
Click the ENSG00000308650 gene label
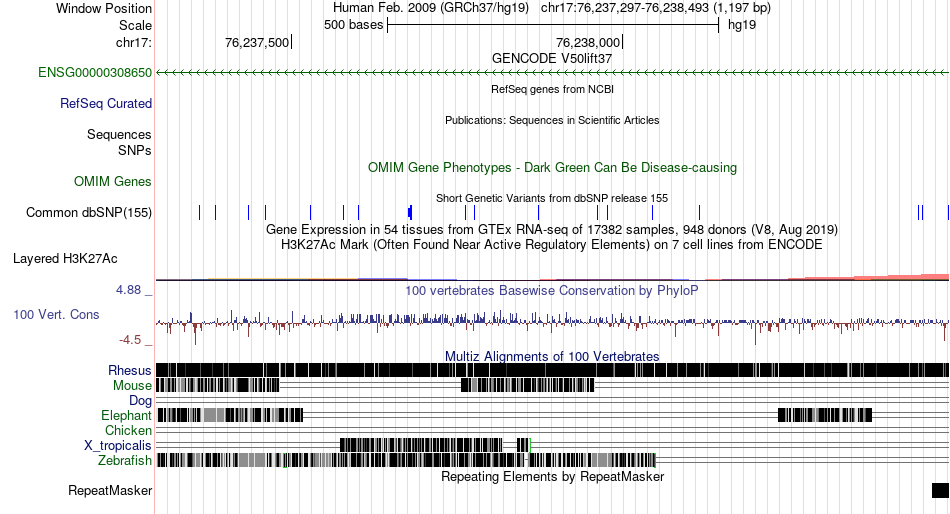pyautogui.click(x=95, y=73)
